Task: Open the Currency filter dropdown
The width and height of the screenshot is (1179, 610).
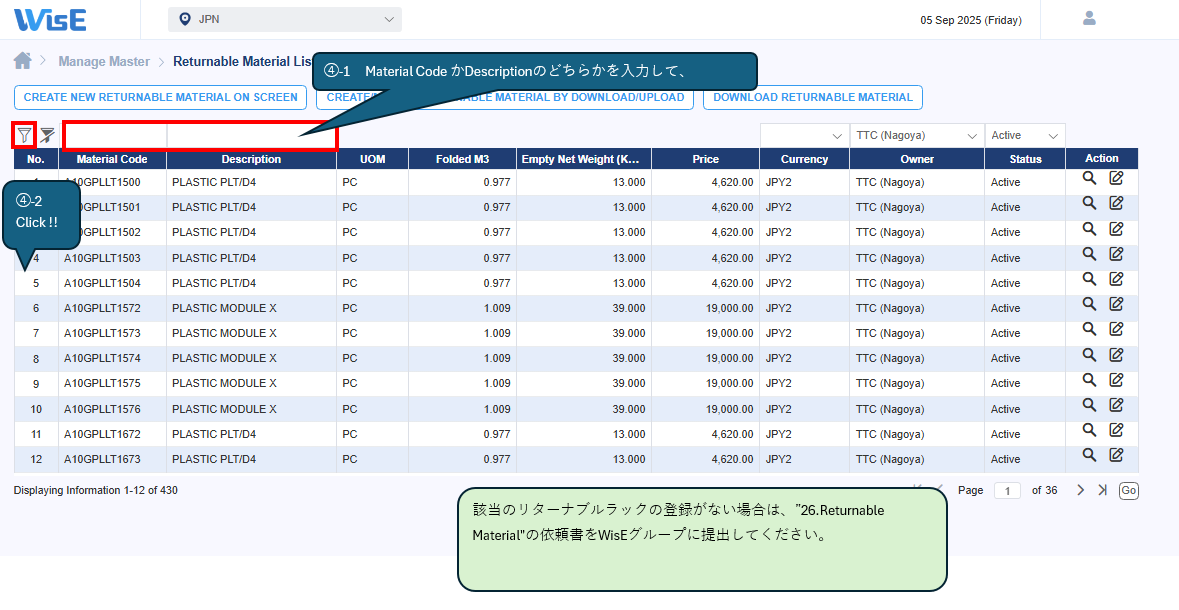Action: (804, 135)
